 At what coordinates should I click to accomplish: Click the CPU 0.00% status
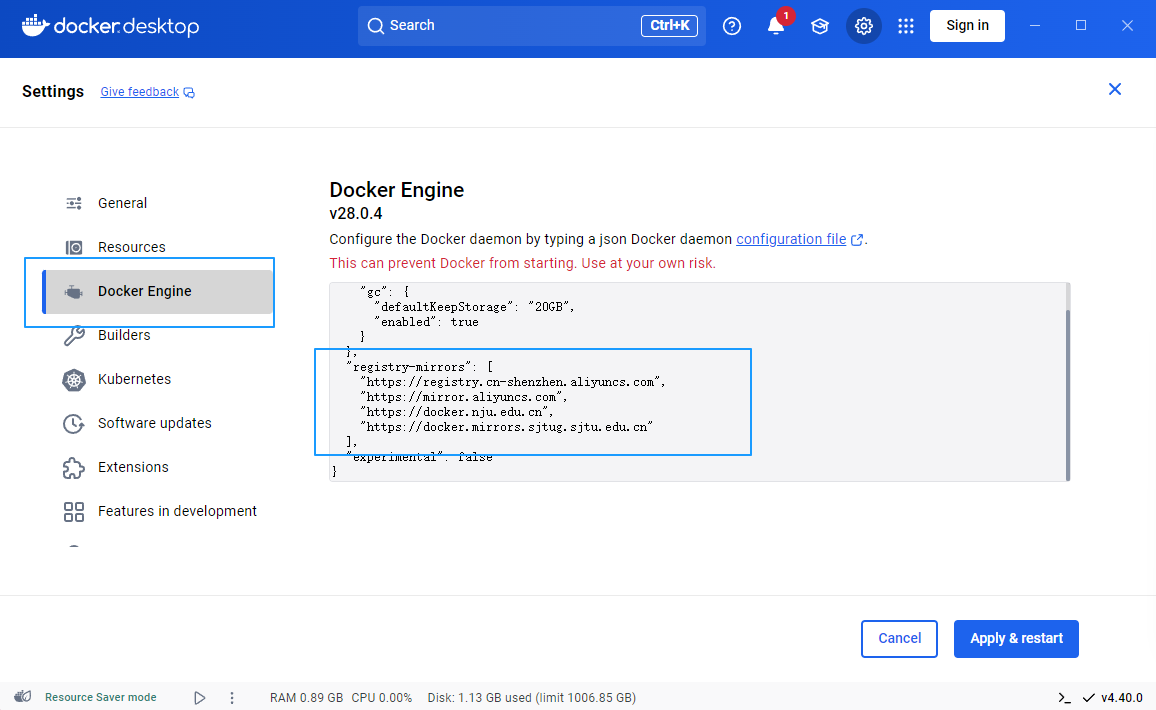click(x=381, y=698)
